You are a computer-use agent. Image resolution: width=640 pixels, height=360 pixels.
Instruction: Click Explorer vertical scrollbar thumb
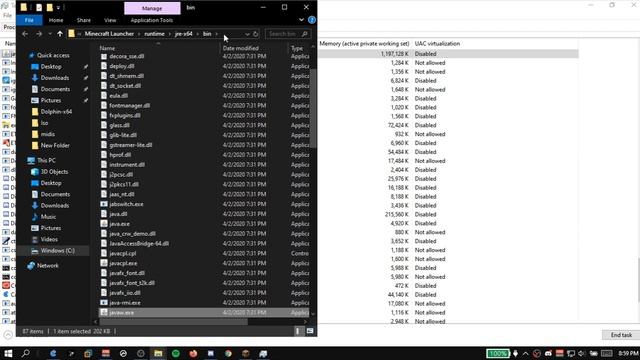click(313, 108)
